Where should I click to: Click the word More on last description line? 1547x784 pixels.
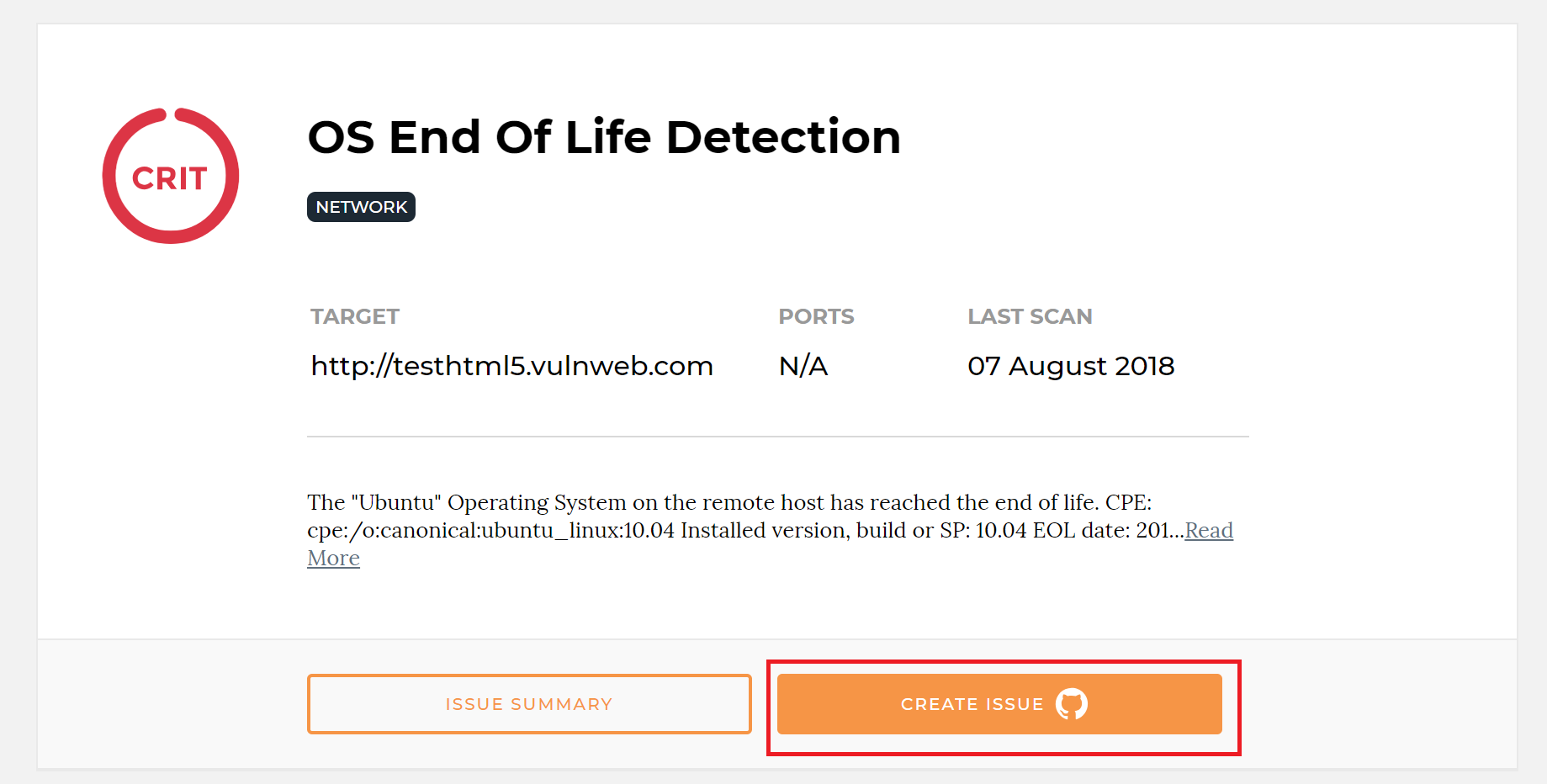click(x=333, y=558)
